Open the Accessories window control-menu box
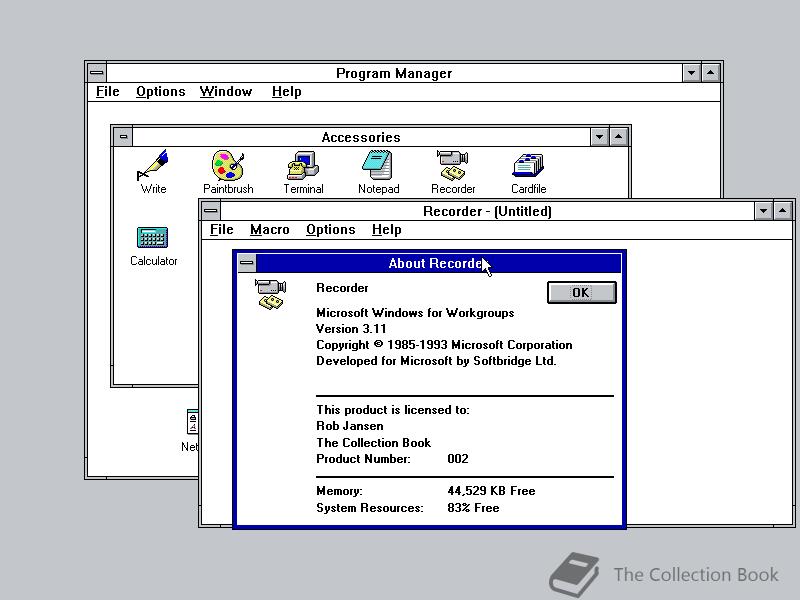Viewport: 800px width, 600px height. pyautogui.click(x=122, y=137)
